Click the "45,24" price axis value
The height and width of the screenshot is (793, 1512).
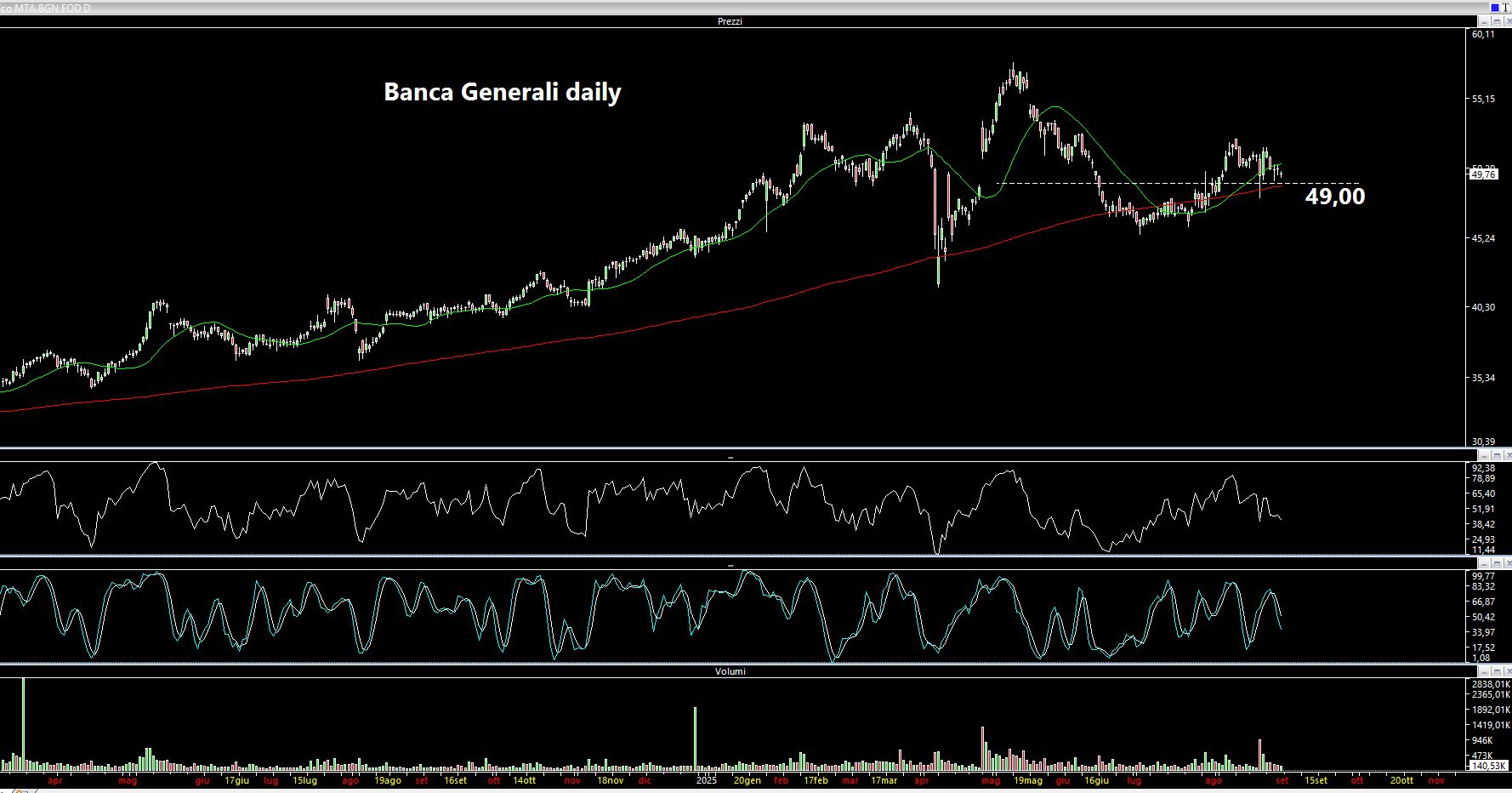tap(1483, 238)
